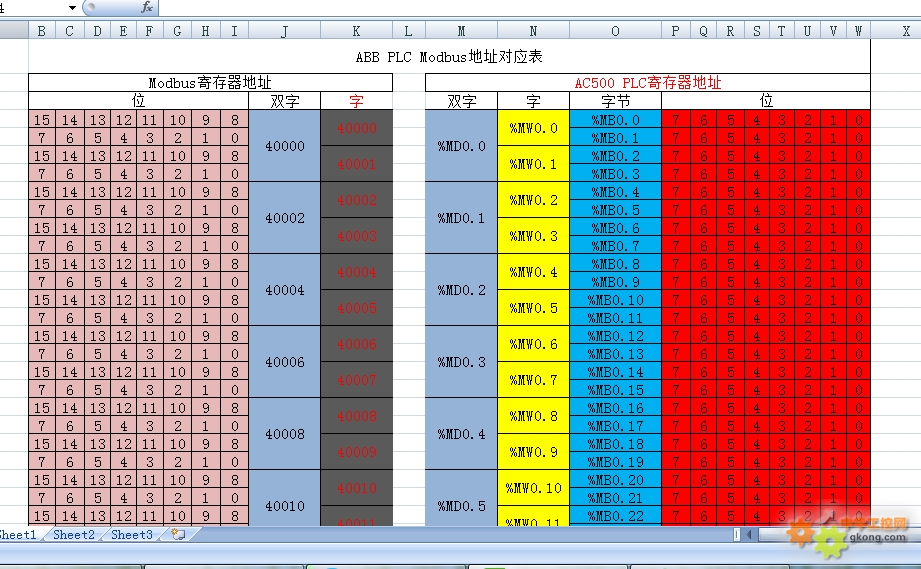
Task: Select the %MD0.4 cell
Action: [461, 434]
